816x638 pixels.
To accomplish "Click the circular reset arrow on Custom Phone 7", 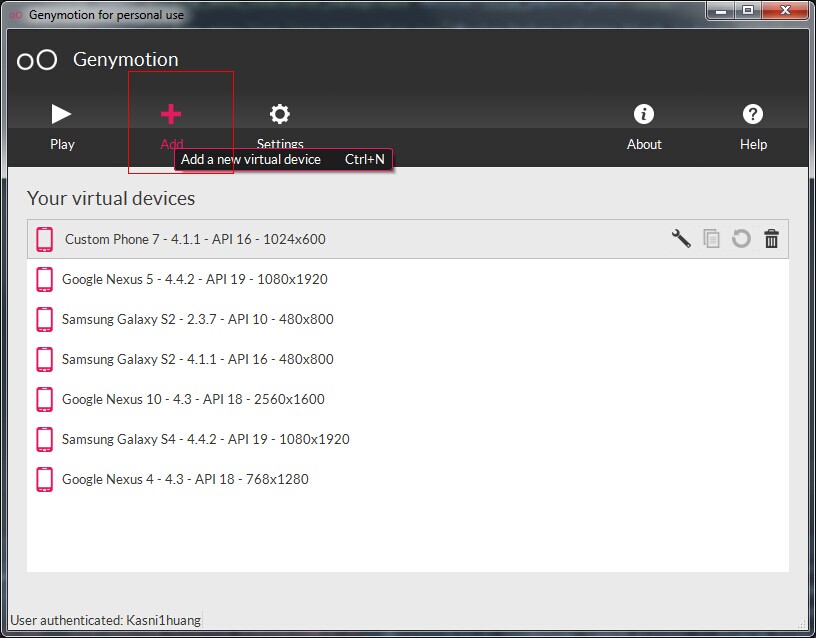I will pyautogui.click(x=741, y=239).
